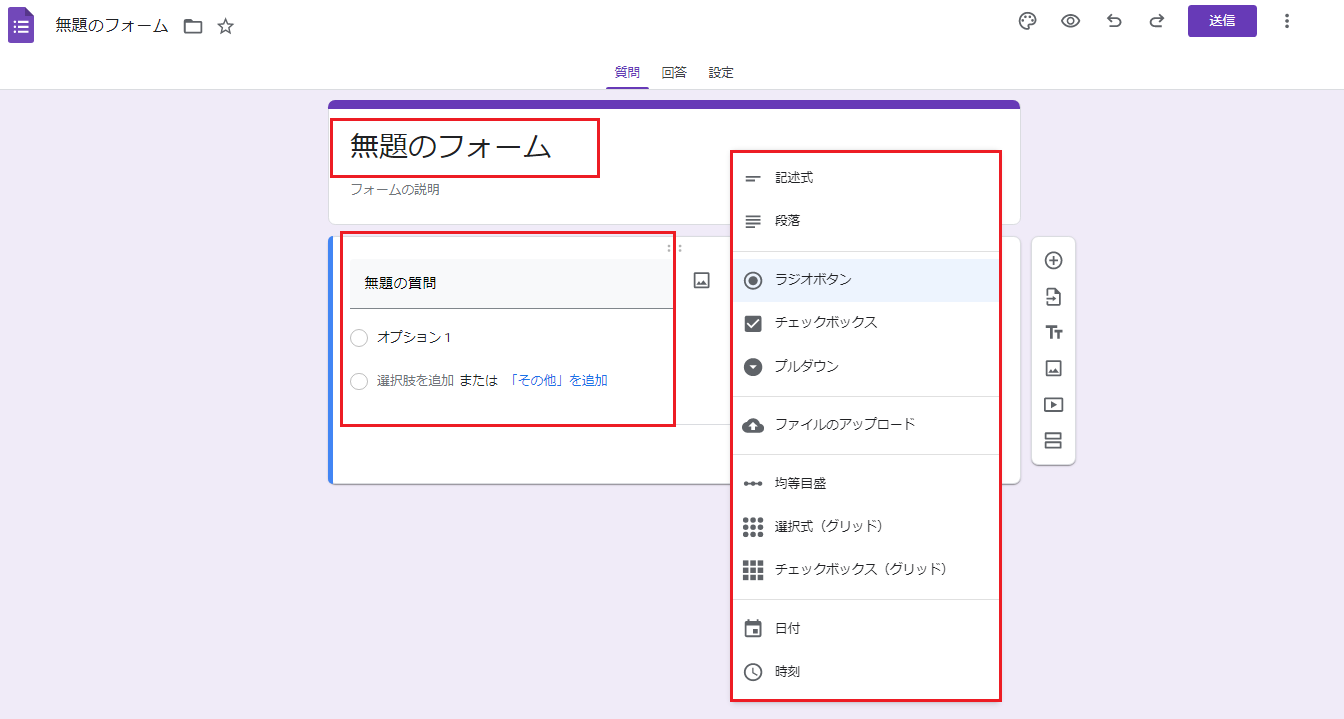
Task: Choose チェックボックス question type from the list
Action: point(825,323)
